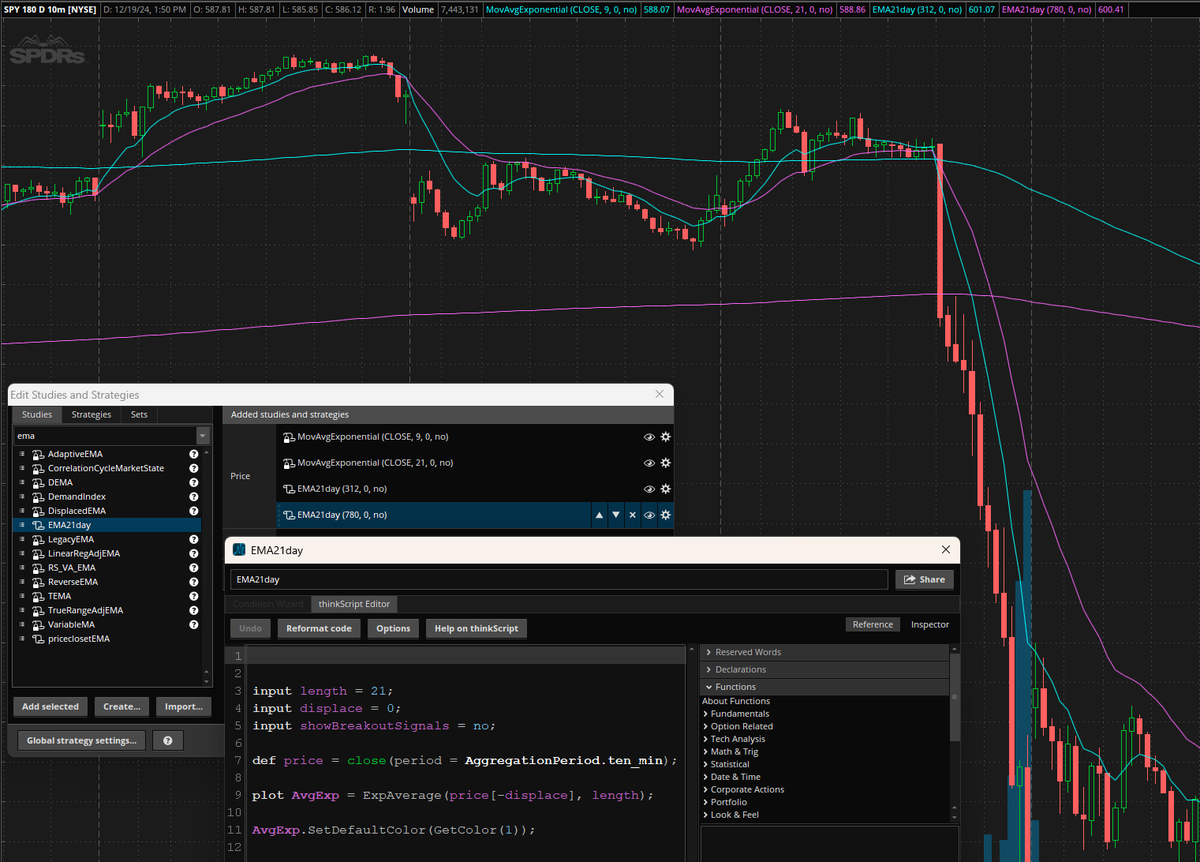Click the editor Options button

tap(393, 628)
